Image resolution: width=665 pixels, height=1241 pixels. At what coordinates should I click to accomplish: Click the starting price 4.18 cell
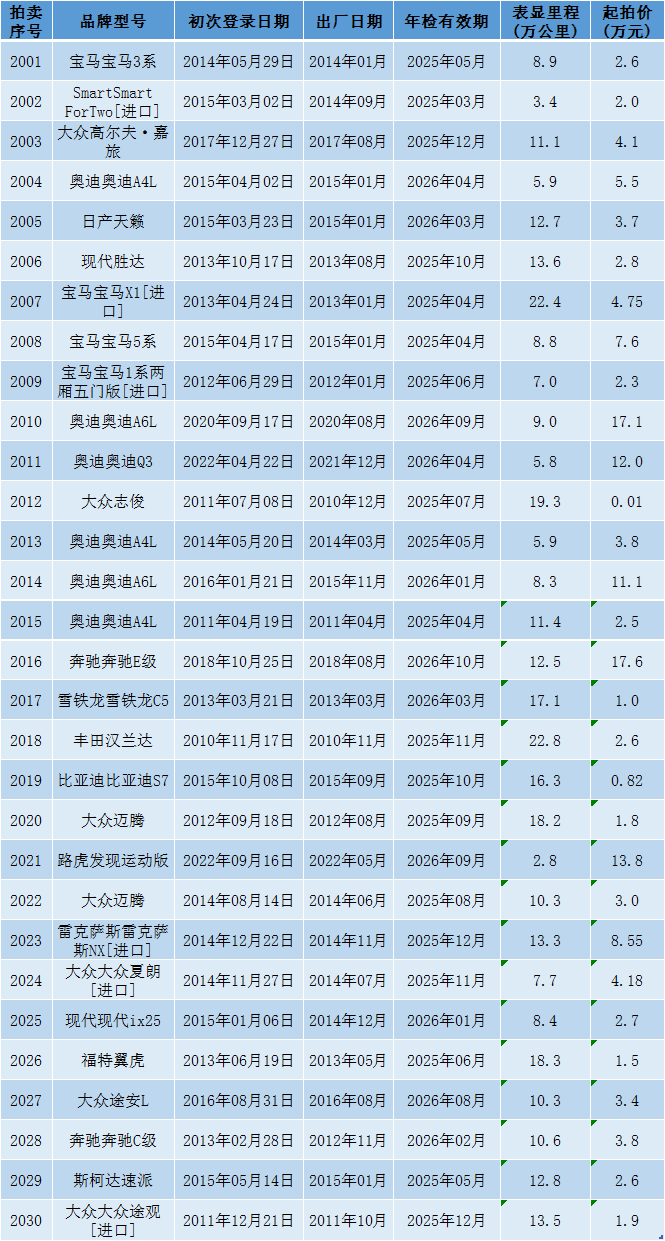pyautogui.click(x=627, y=980)
